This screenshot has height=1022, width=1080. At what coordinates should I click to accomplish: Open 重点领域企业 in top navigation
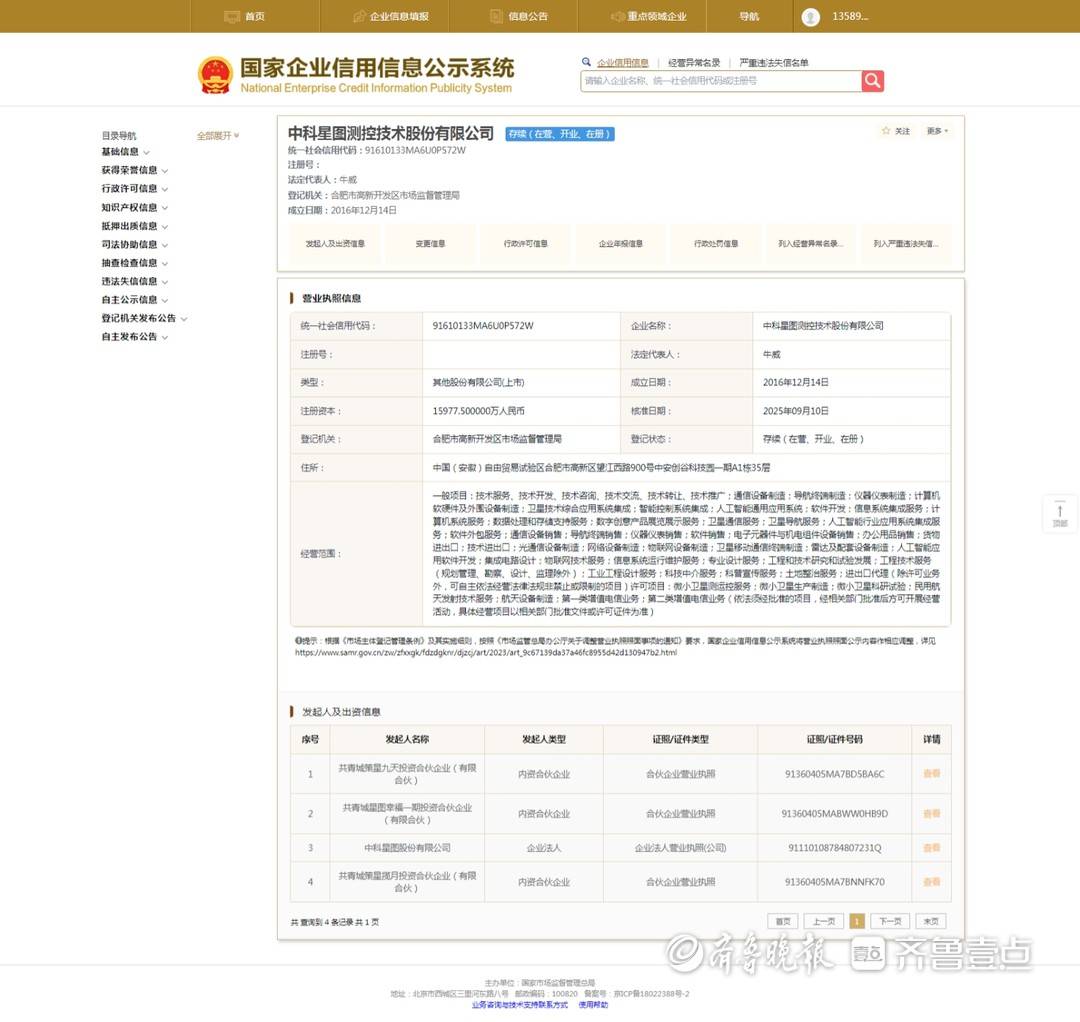[648, 16]
